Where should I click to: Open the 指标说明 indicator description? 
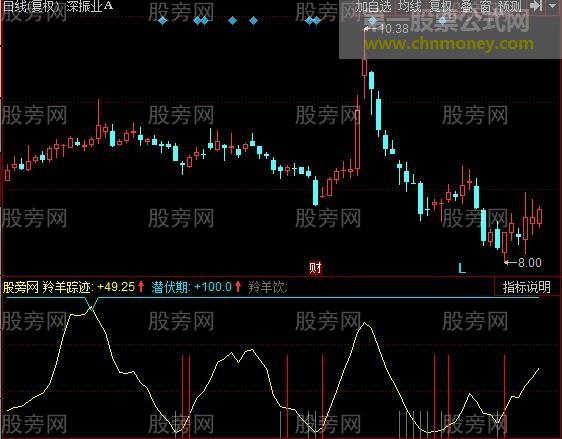527,287
